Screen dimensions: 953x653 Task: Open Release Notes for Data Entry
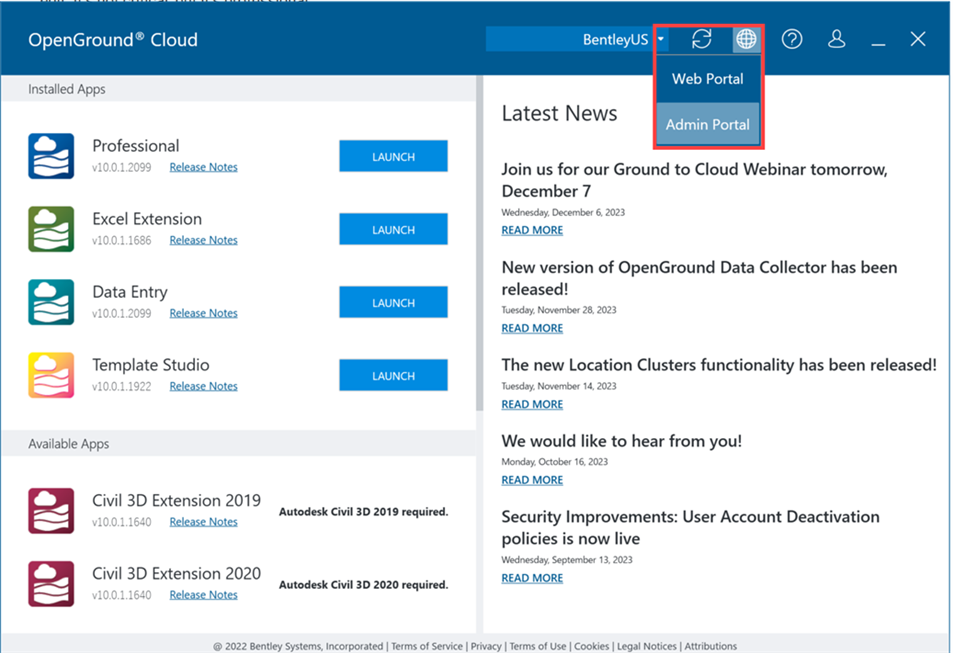(x=203, y=313)
